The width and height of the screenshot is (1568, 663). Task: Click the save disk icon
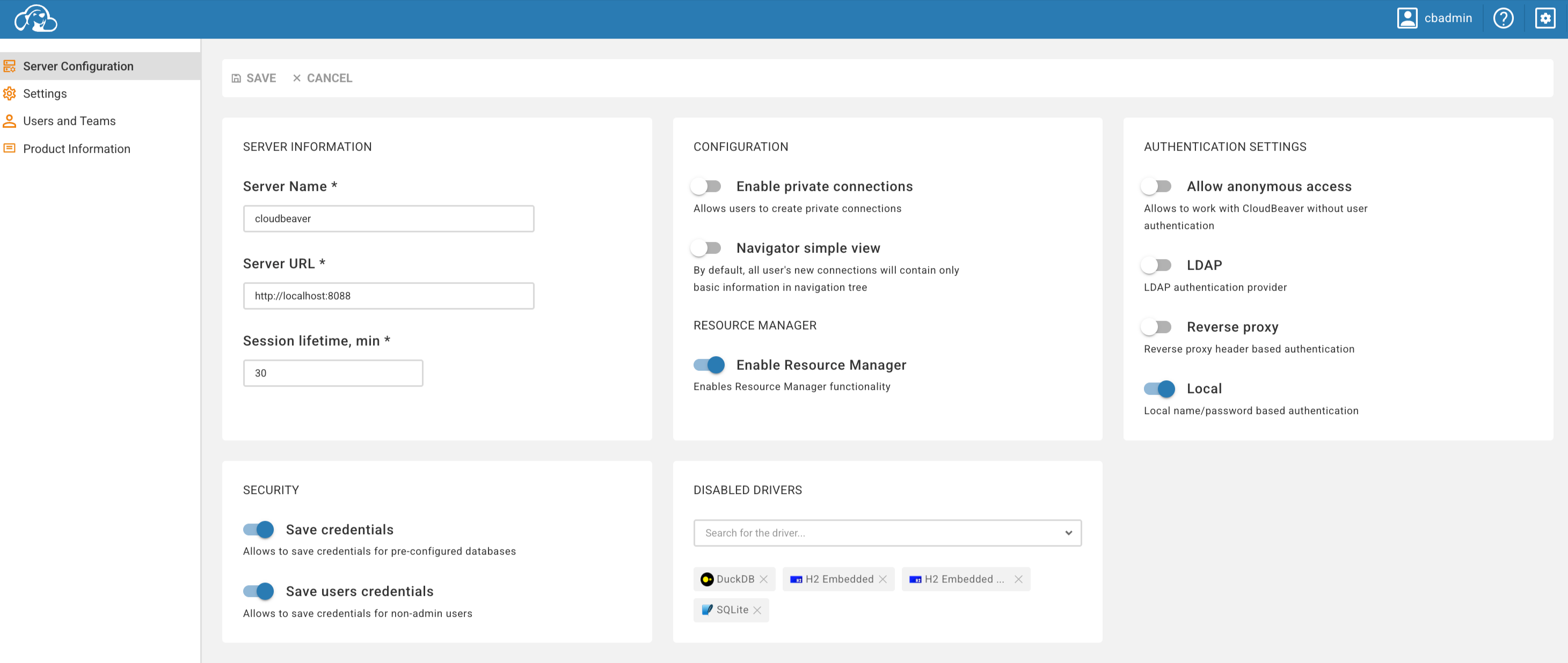pos(236,78)
